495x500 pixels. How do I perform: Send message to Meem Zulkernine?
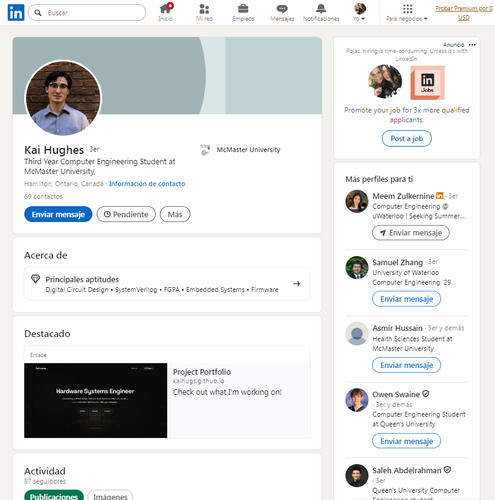pos(411,233)
